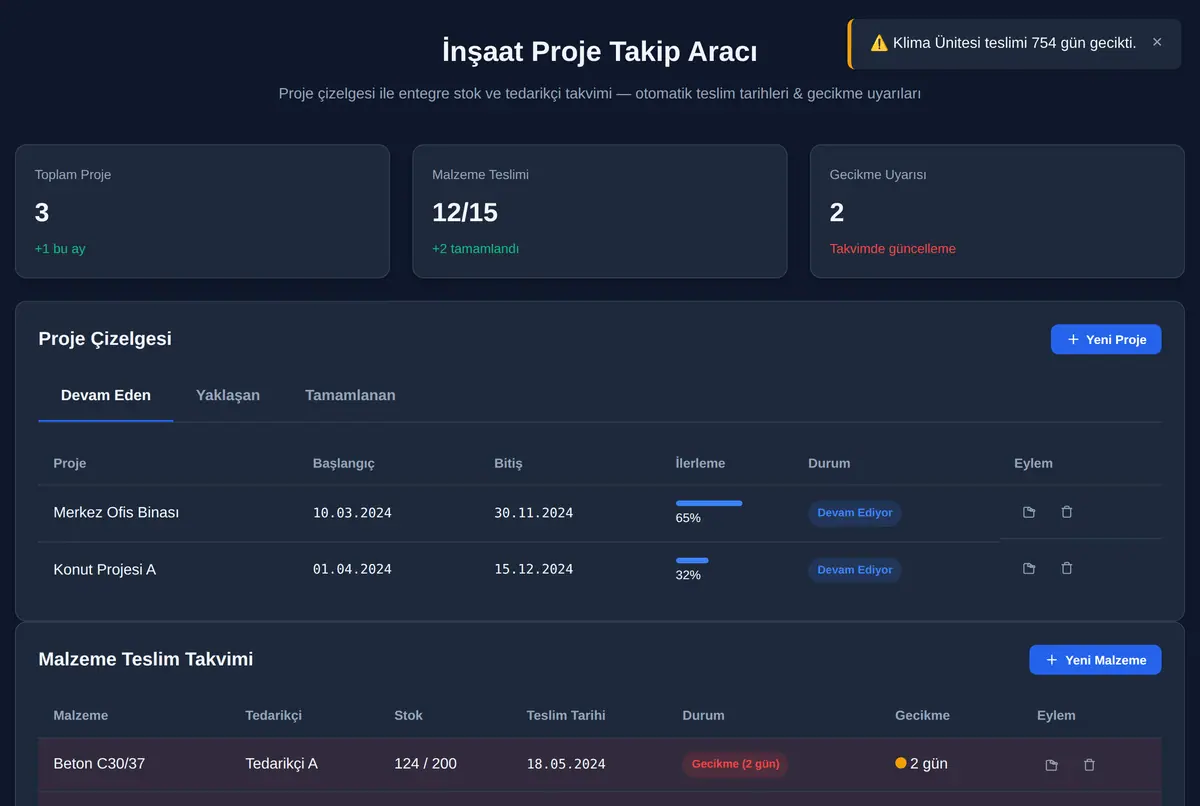Select the Beton C30/37 material name
1200x806 pixels.
pos(99,763)
